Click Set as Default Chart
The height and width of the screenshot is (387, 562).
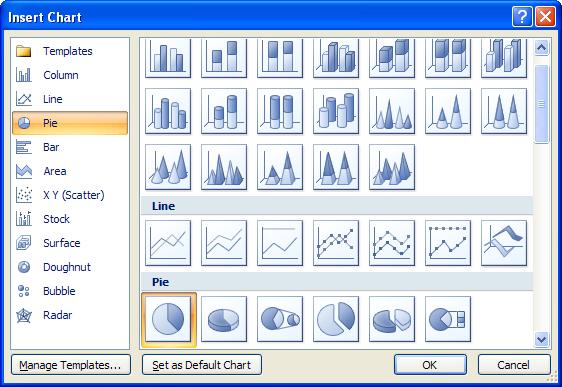(x=202, y=365)
